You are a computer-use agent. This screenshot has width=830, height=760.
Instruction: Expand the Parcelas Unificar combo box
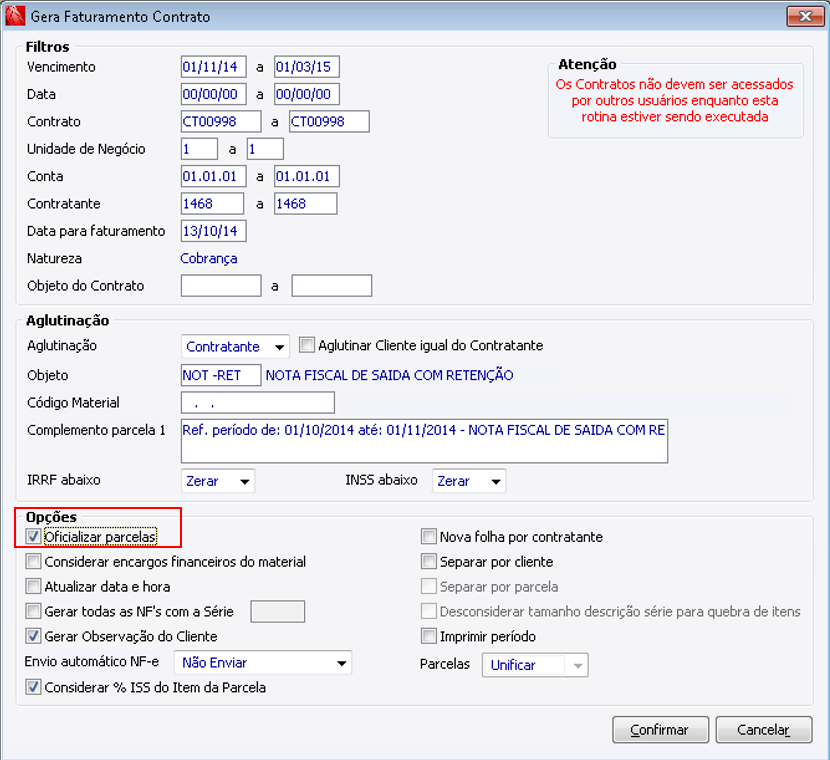535,665
